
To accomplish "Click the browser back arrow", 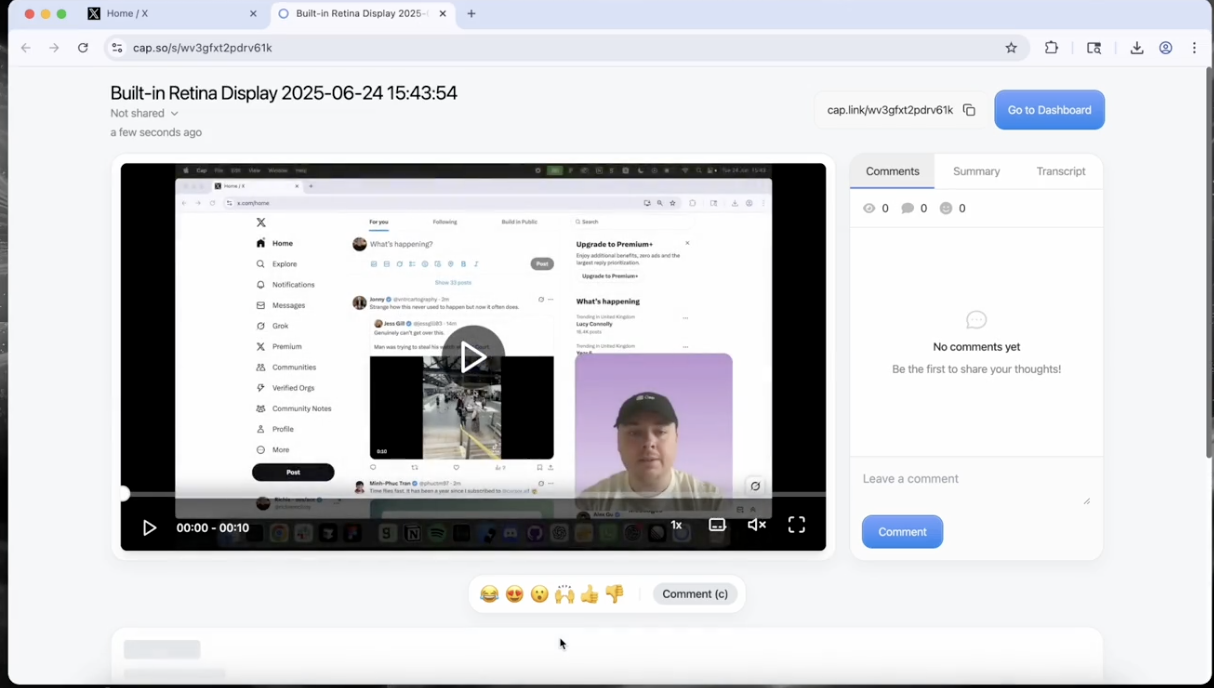I will tap(26, 48).
